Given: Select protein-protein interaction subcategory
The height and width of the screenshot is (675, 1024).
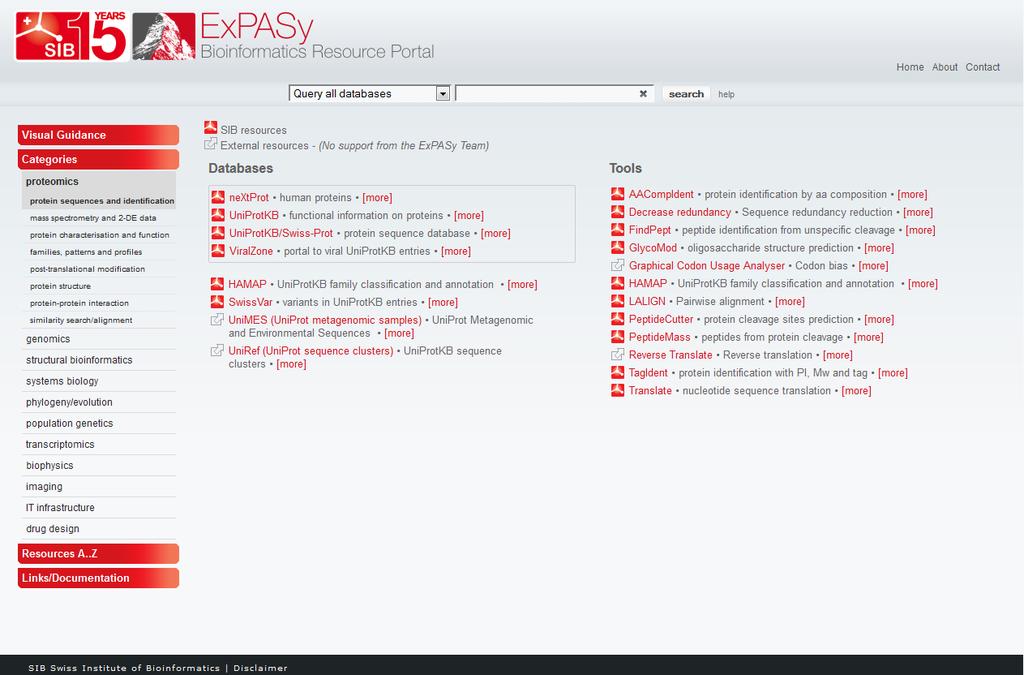Looking at the screenshot, I should click(79, 303).
